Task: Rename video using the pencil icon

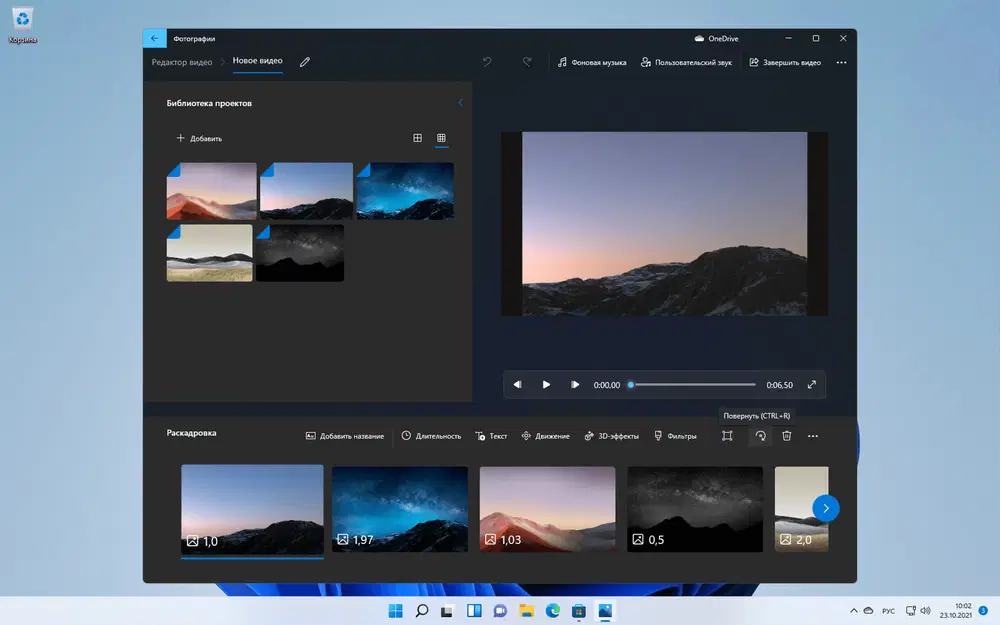Action: (305, 62)
